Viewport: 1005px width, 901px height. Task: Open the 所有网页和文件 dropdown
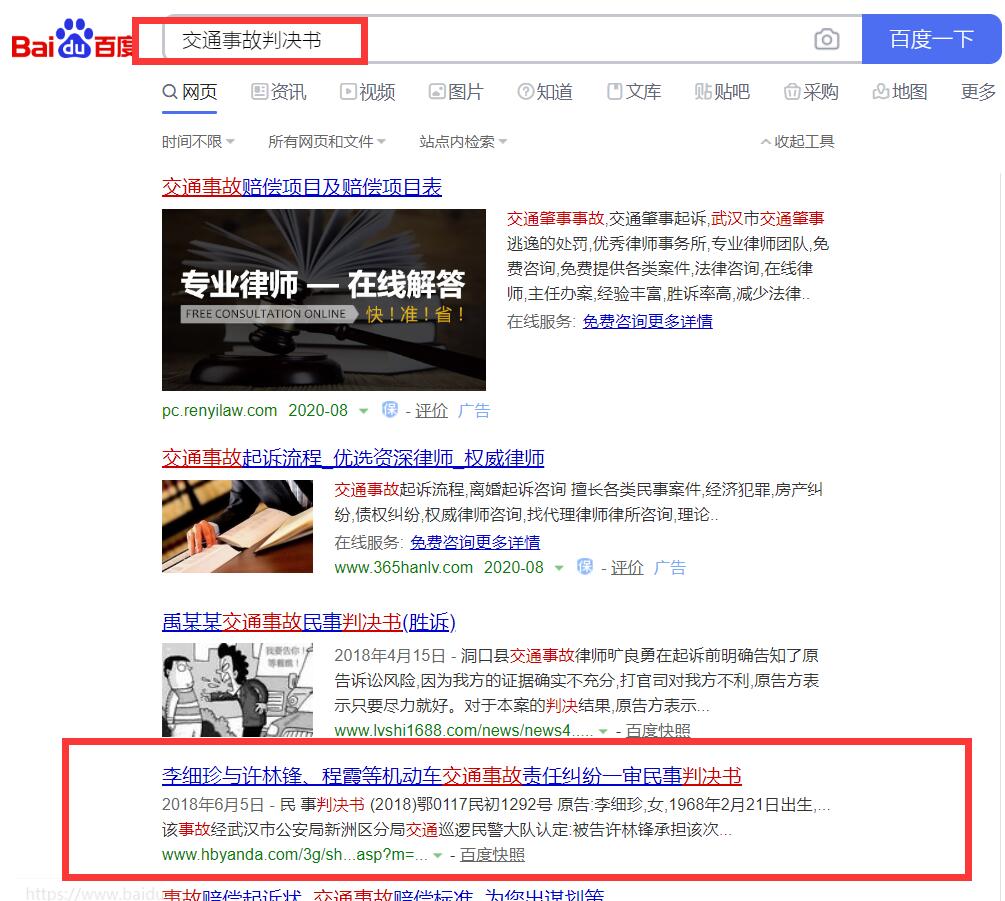[x=327, y=142]
